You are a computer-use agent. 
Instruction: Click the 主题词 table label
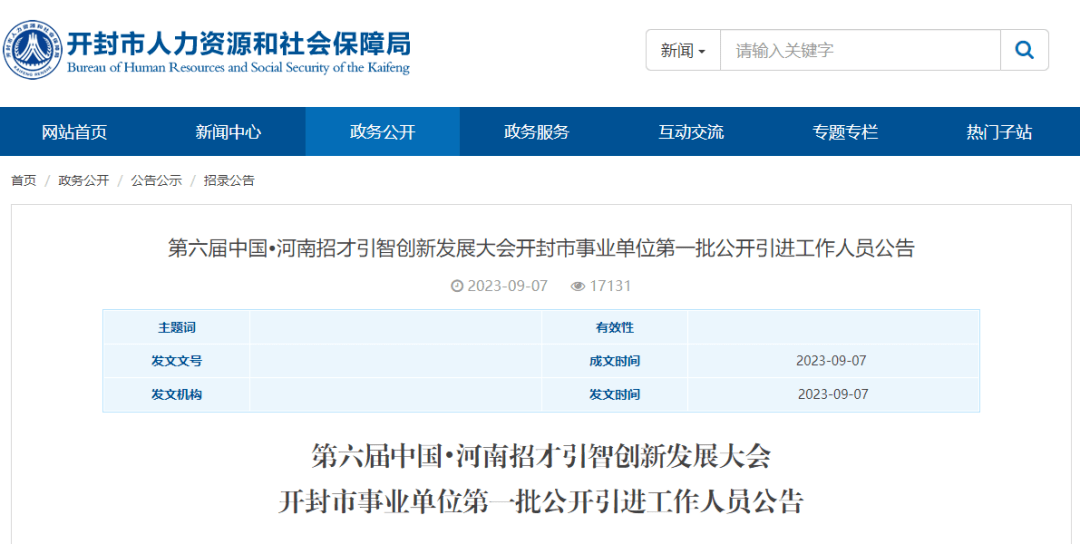click(x=177, y=328)
